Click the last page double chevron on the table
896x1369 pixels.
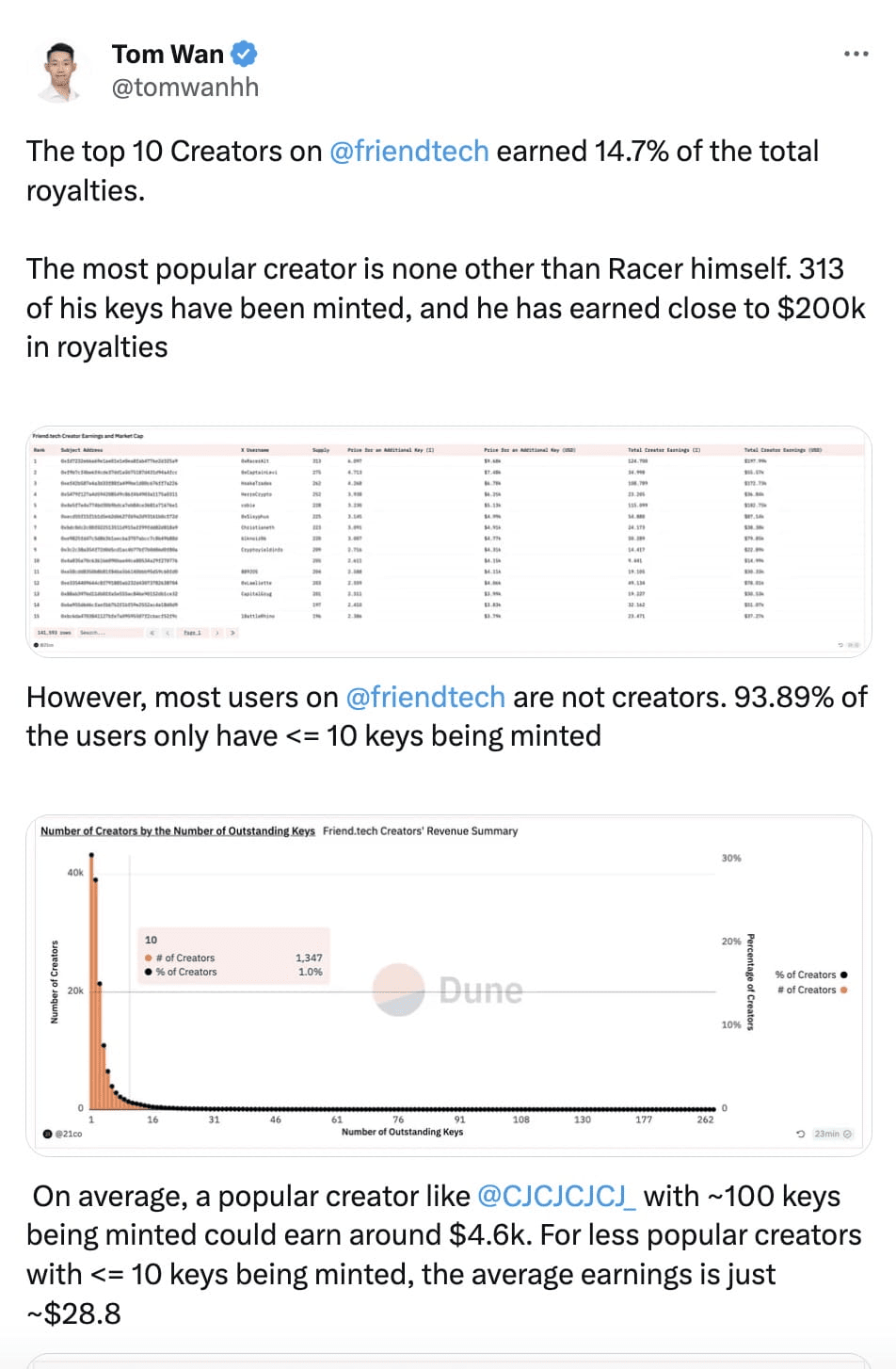click(x=232, y=633)
